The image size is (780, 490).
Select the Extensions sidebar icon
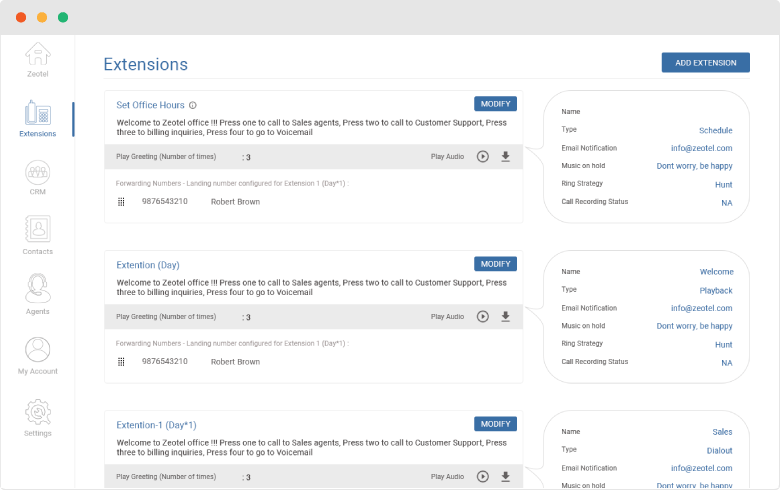point(37,113)
